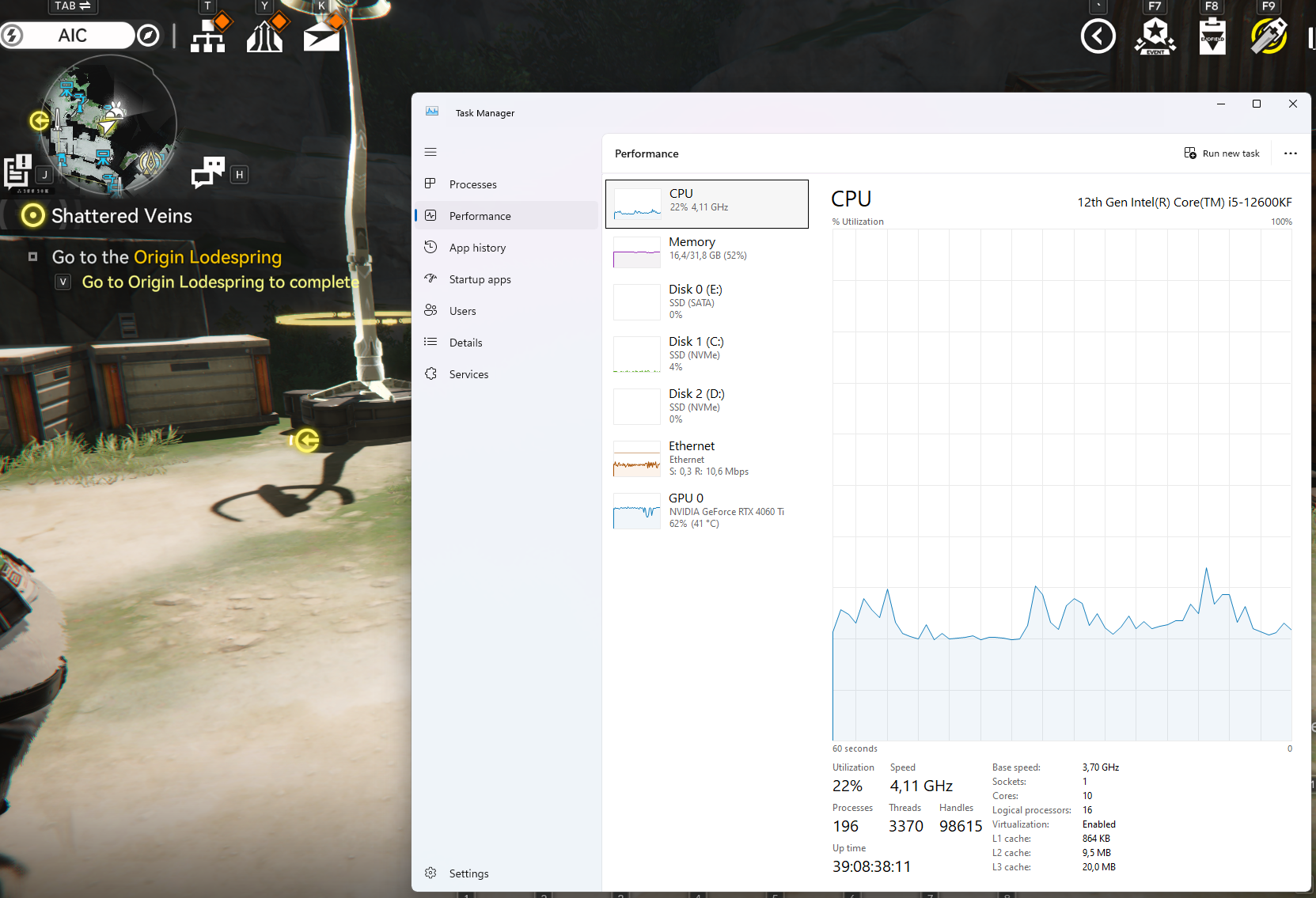Click the yellow quest waypoint marker in world
Viewport: 1316px width, 898px height.
[305, 440]
